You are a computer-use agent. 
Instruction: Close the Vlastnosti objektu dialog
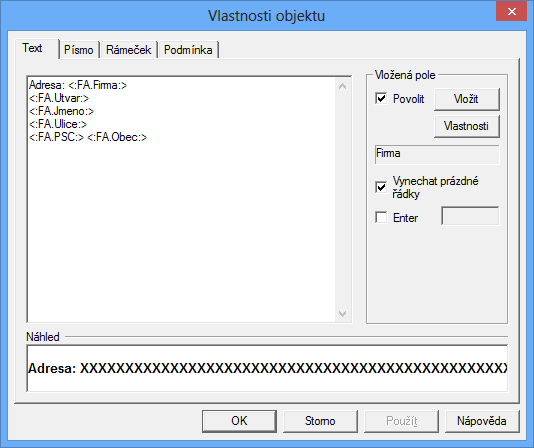click(x=512, y=12)
